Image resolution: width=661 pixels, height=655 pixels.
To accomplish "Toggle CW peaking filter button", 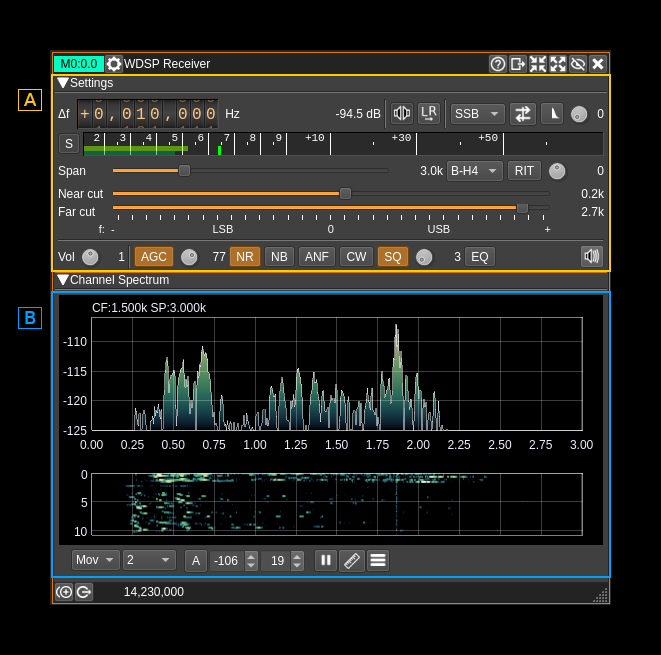I will tap(356, 257).
